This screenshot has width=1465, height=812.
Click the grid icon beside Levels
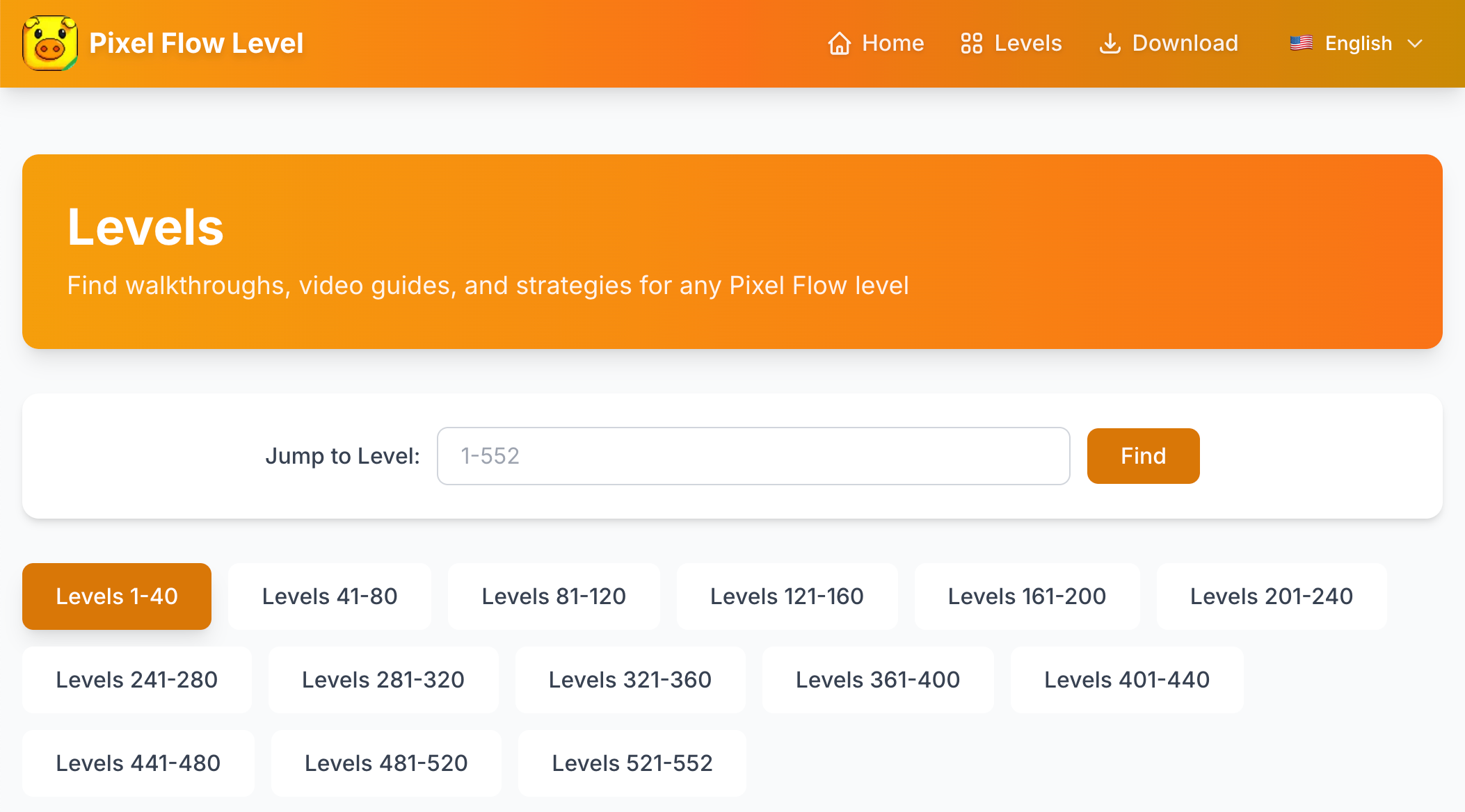[972, 43]
